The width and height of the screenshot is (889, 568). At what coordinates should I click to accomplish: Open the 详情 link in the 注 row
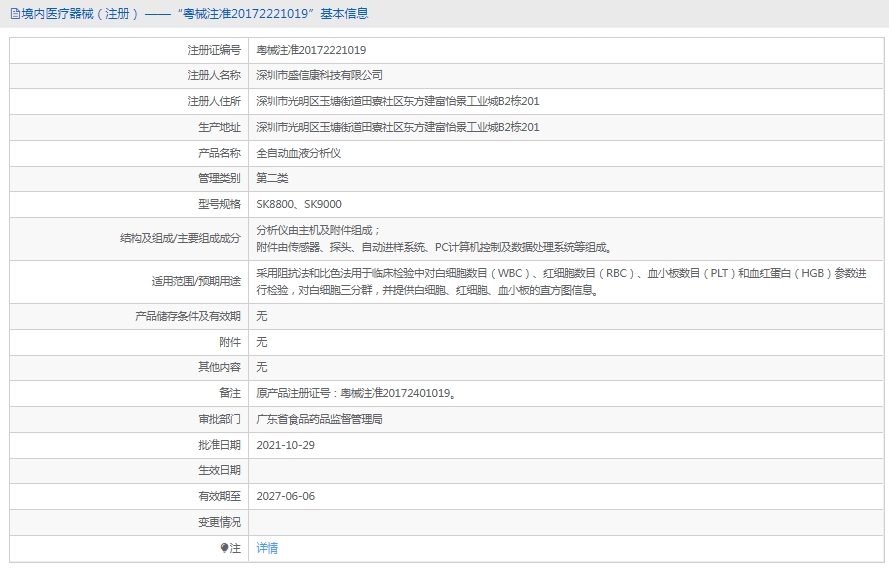point(267,548)
